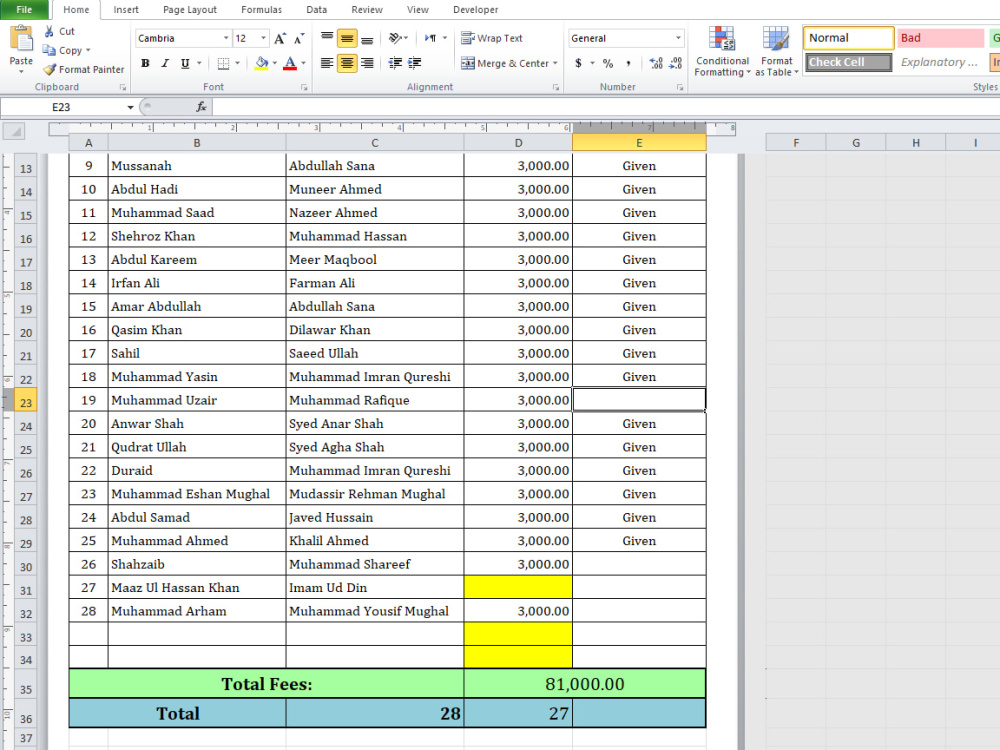Set Bottom Align vertical alignment

point(367,39)
